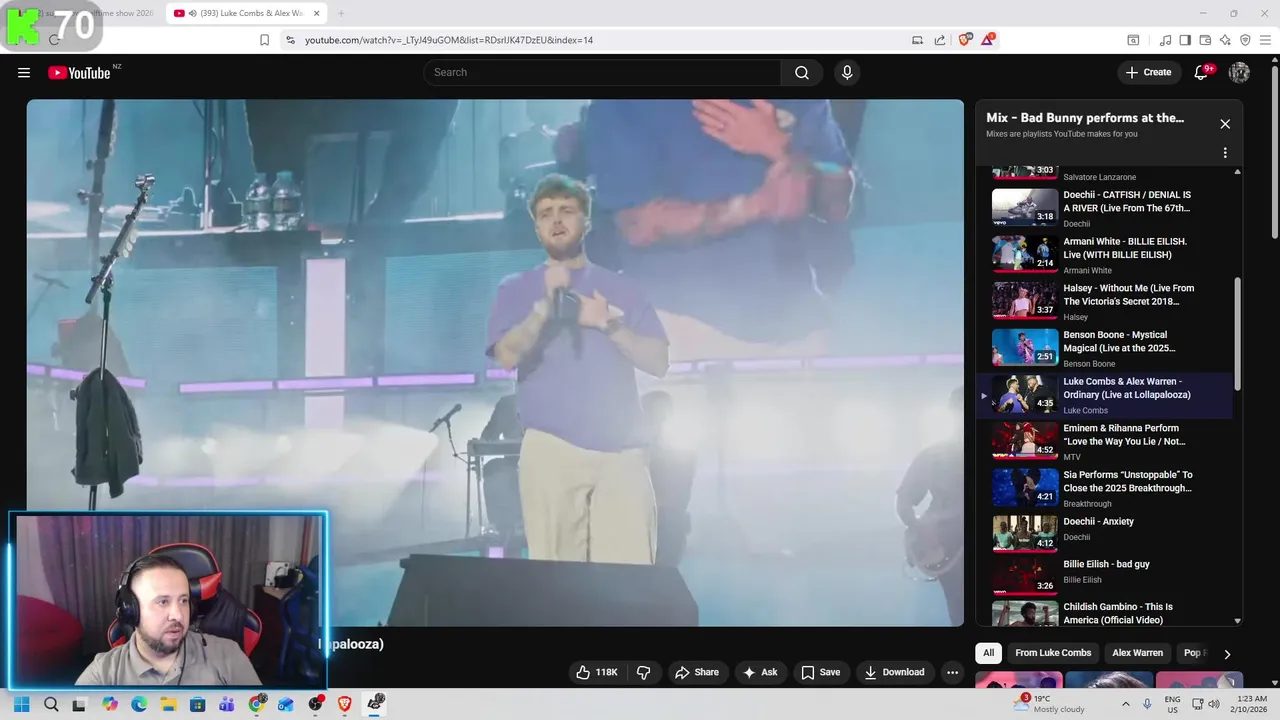Image resolution: width=1280 pixels, height=720 pixels.
Task: Click the playlist panel scrollbar
Action: click(x=1238, y=334)
